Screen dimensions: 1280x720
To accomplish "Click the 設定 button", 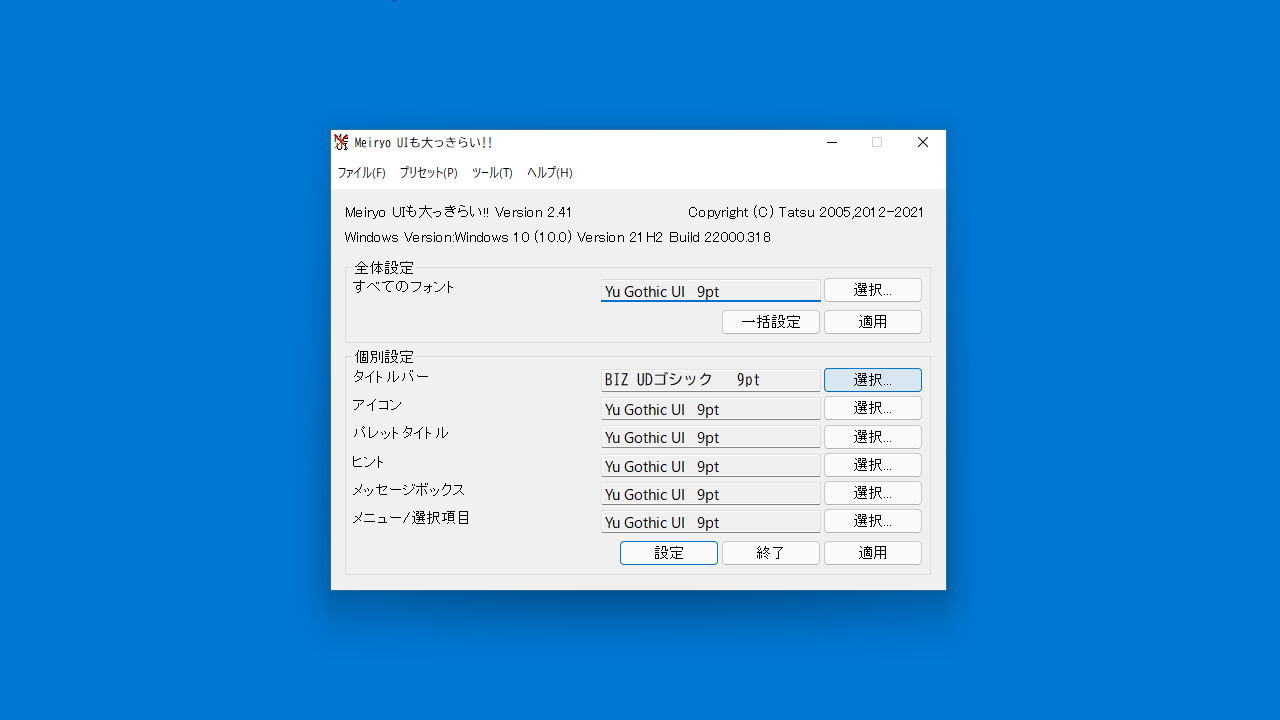I will (669, 553).
